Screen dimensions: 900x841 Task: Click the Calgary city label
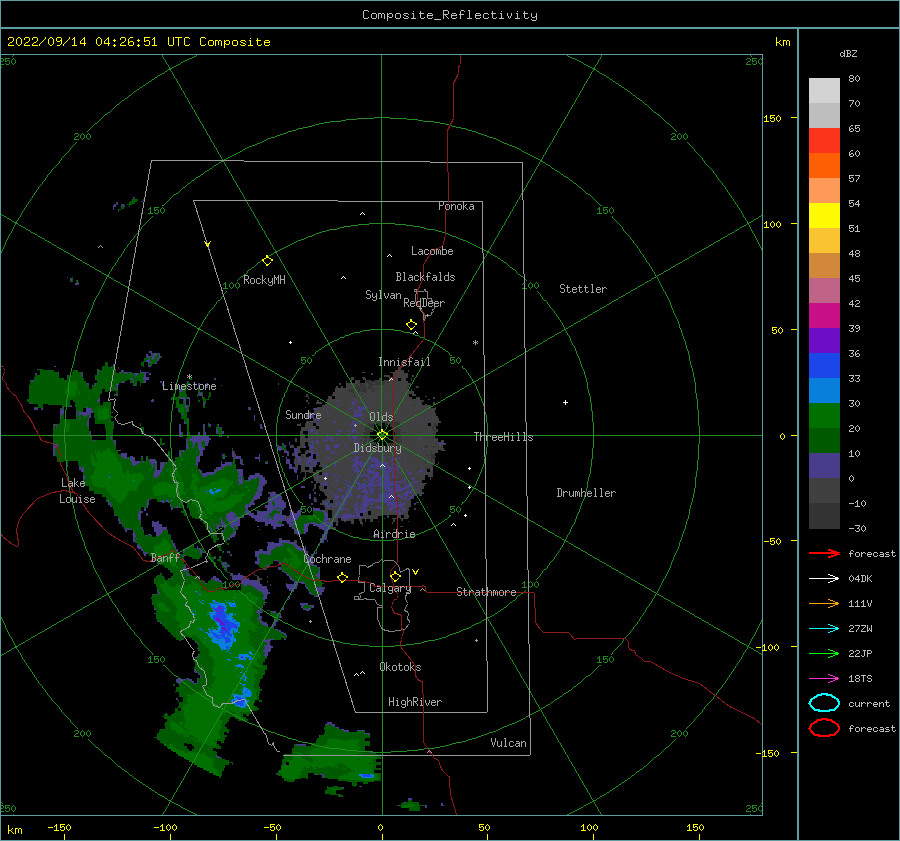click(390, 588)
